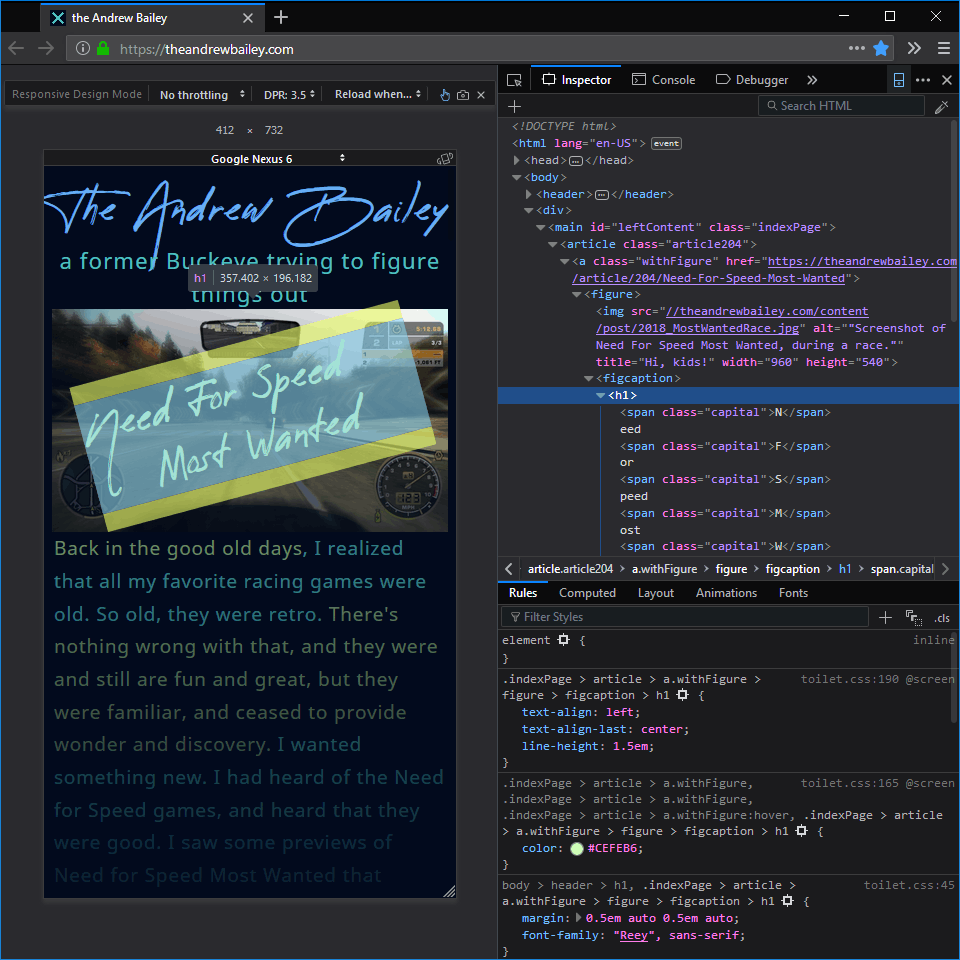This screenshot has width=960, height=960.
Task: Show more devtools tabs chevron
Action: [x=812, y=80]
